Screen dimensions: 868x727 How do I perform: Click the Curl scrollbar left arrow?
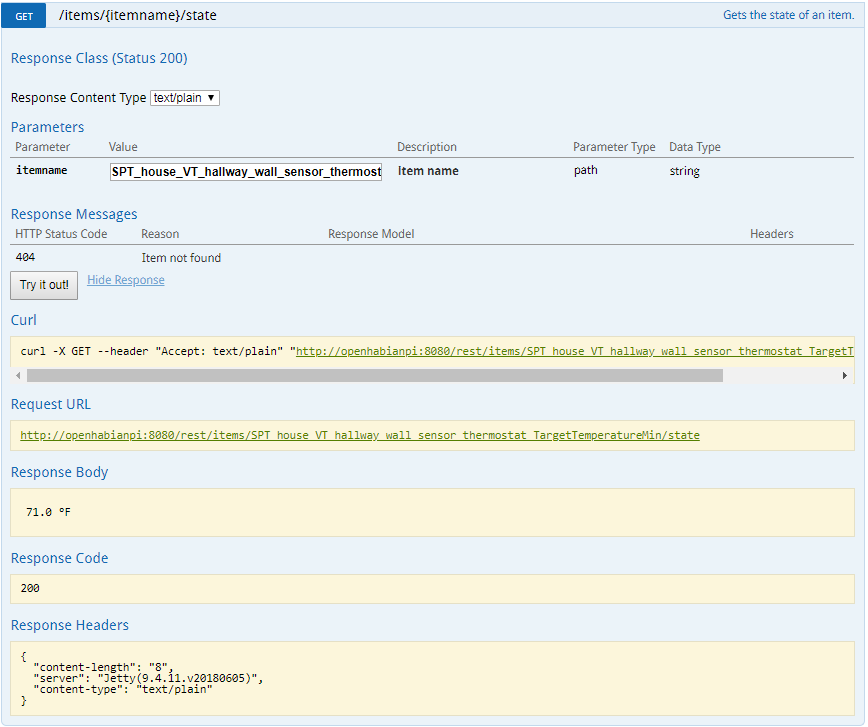click(19, 376)
